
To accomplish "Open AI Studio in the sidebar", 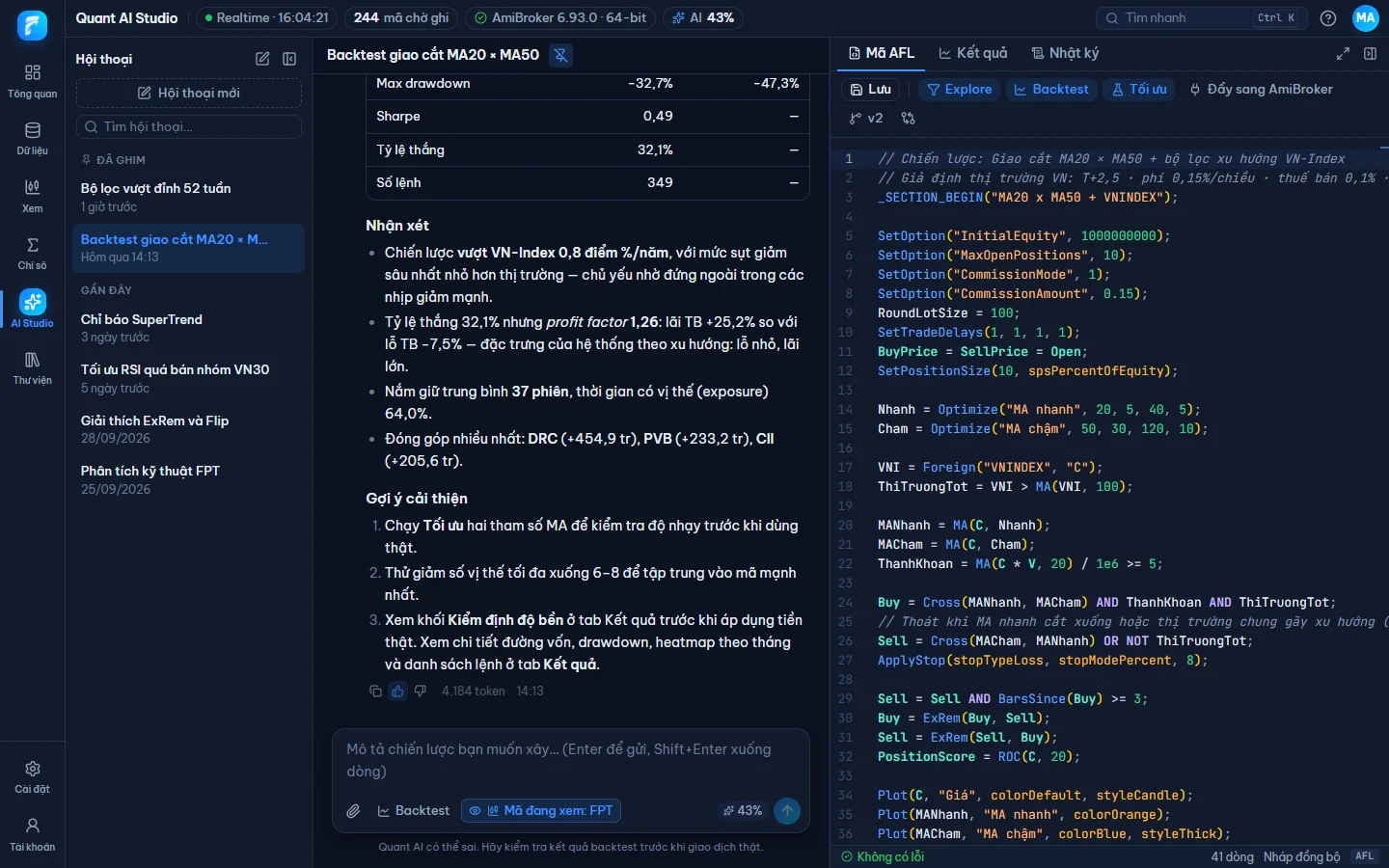I will click(x=32, y=311).
